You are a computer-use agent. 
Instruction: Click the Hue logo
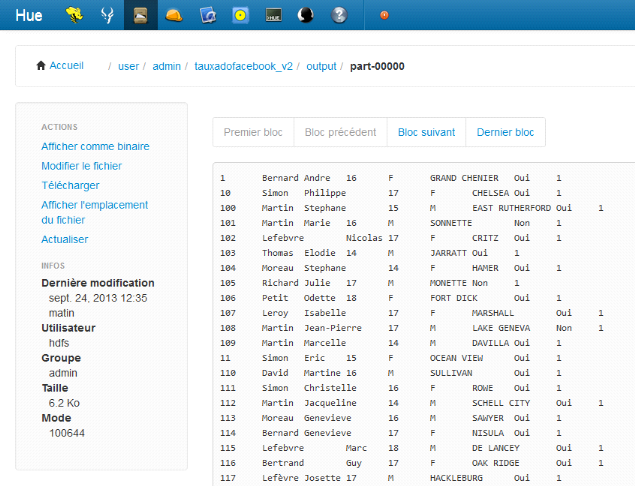point(28,15)
